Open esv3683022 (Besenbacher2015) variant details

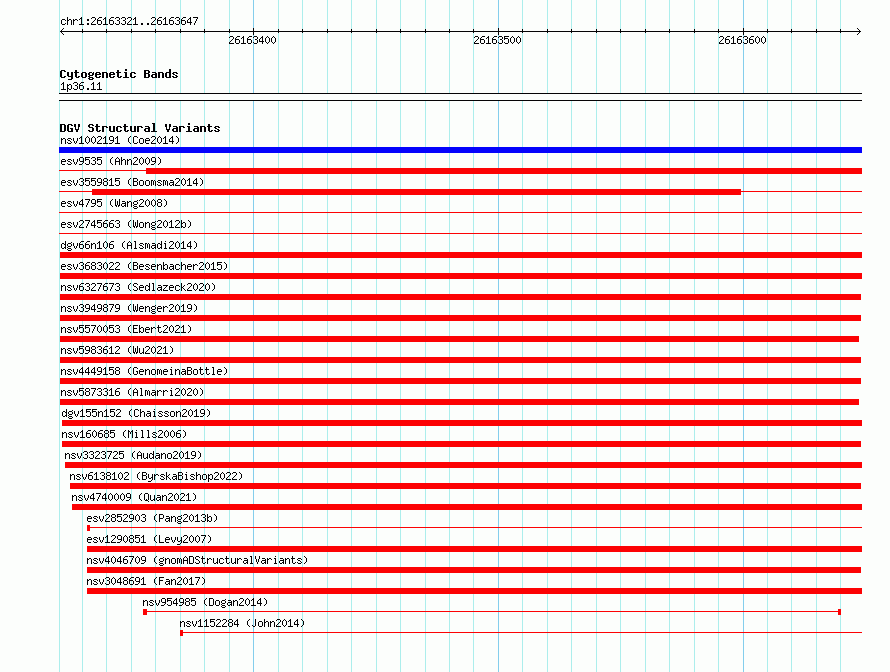pos(144,266)
